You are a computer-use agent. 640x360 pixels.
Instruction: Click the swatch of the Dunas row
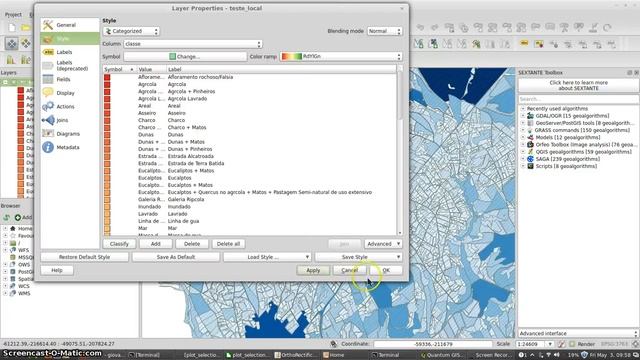point(107,134)
